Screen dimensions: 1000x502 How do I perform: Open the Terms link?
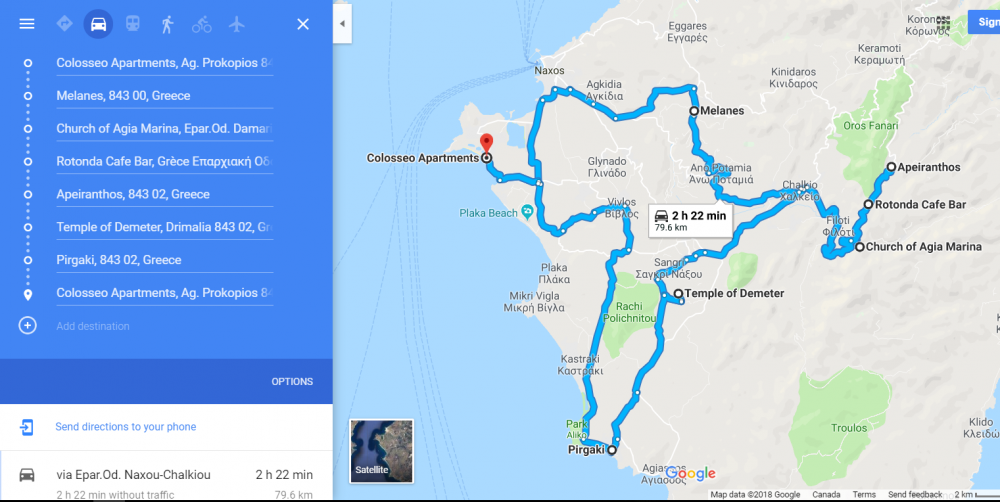864,494
